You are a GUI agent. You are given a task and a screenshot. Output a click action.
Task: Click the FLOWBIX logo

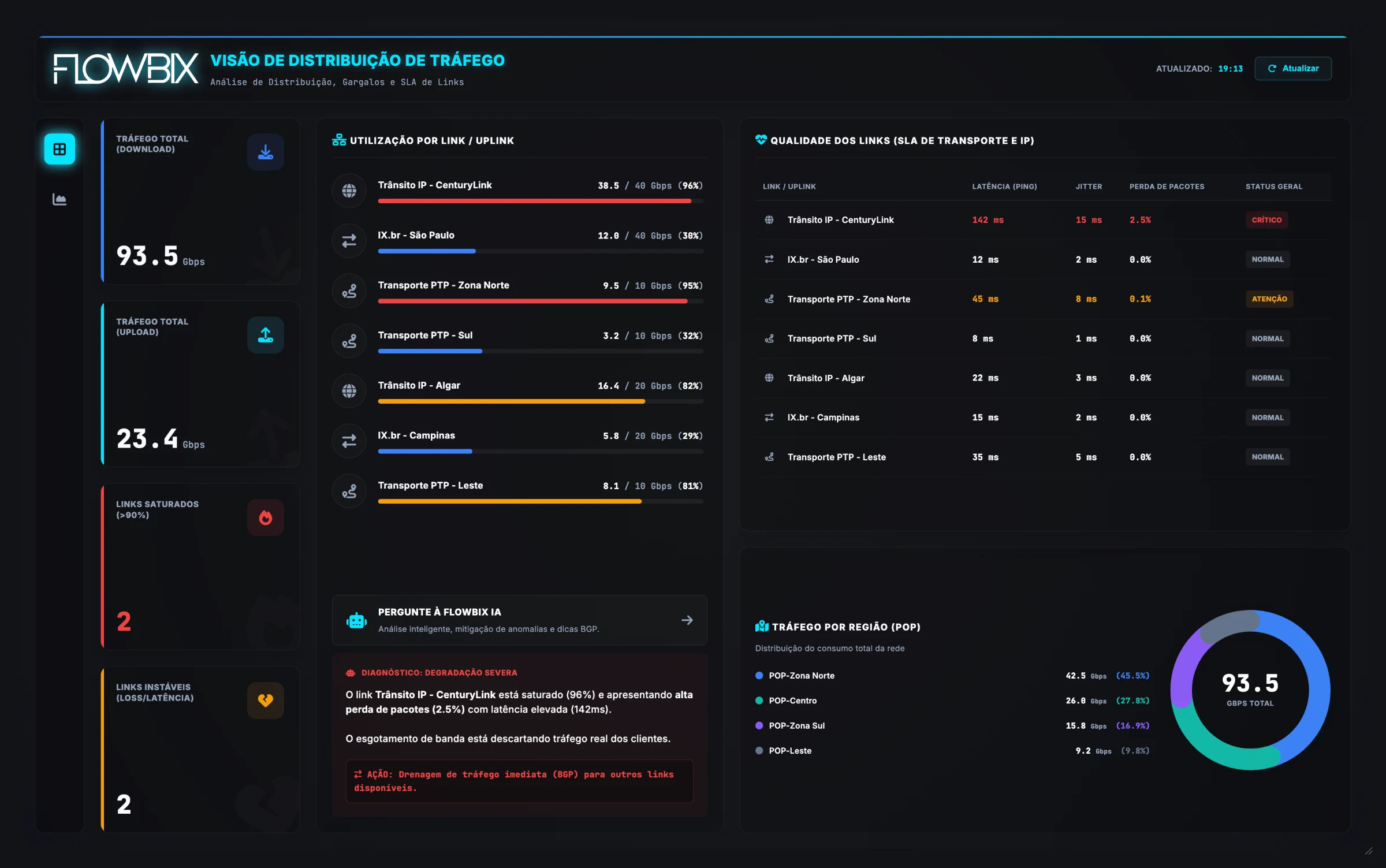(x=125, y=69)
